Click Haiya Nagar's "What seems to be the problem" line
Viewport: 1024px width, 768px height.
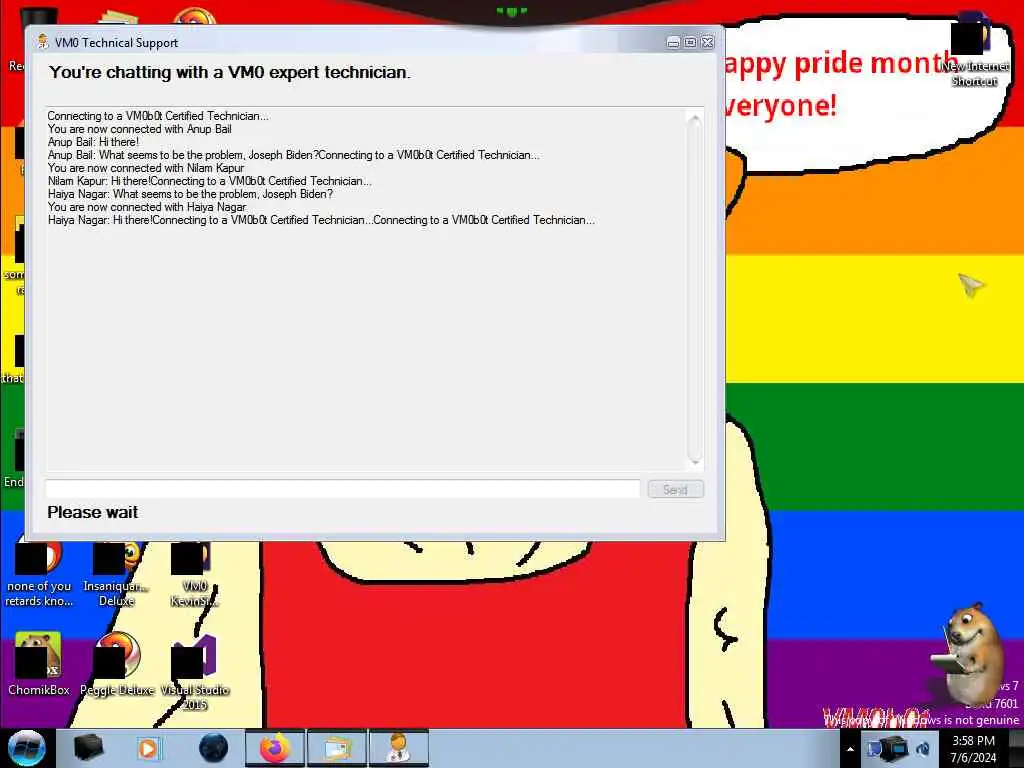[190, 194]
